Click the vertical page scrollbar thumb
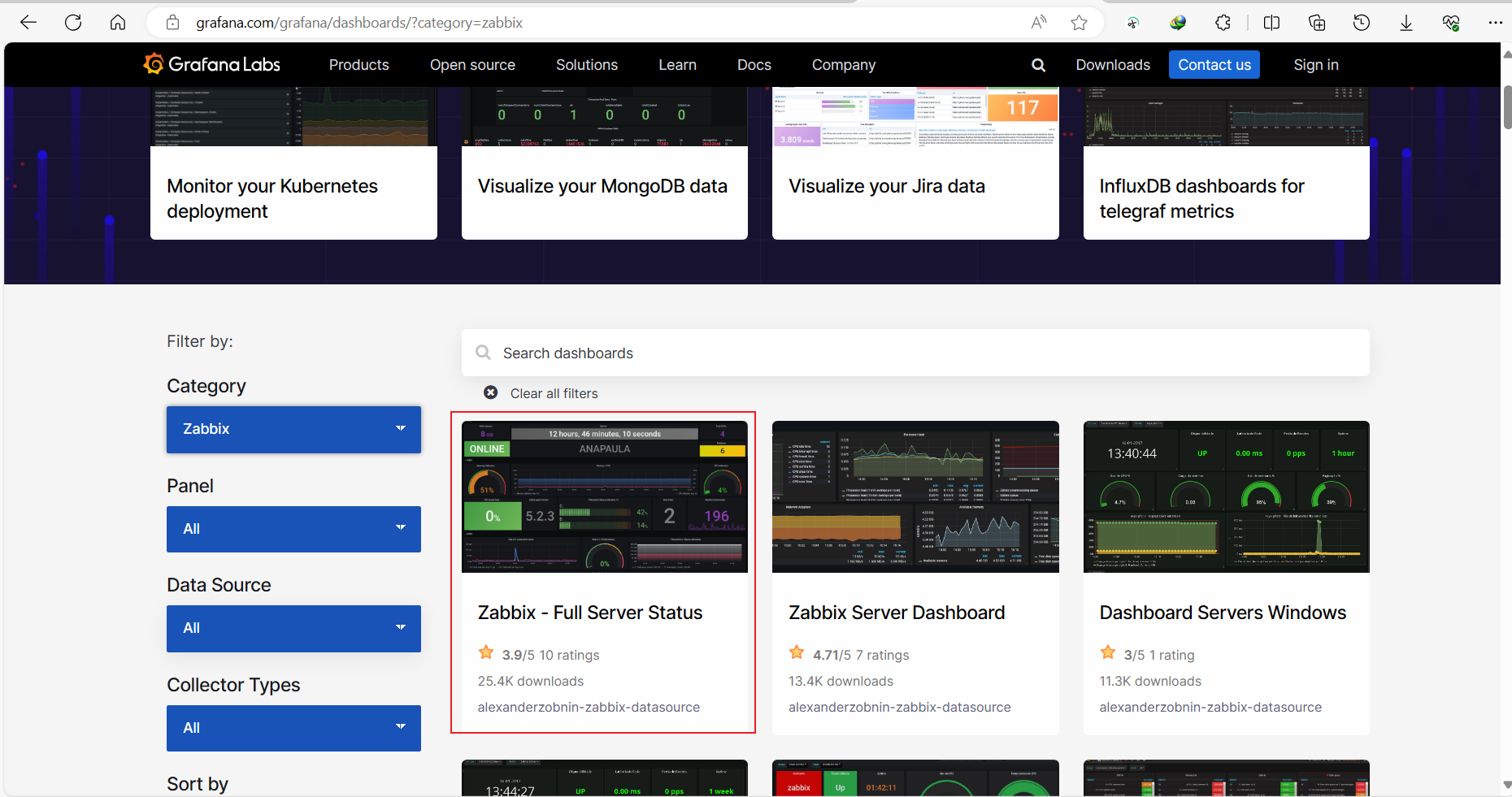Viewport: 1512px width, 797px height. 1506,107
